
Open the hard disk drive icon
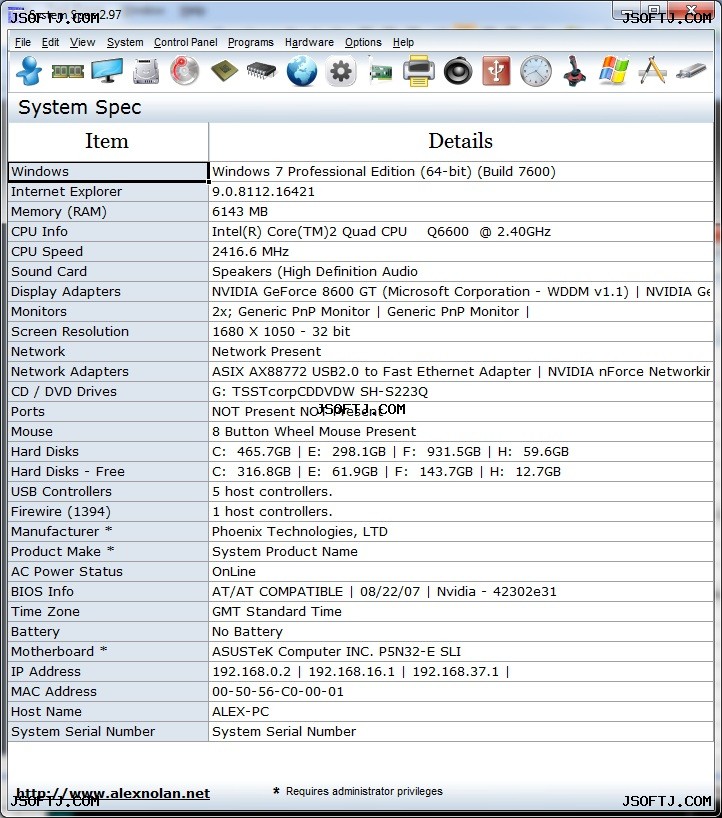click(146, 71)
